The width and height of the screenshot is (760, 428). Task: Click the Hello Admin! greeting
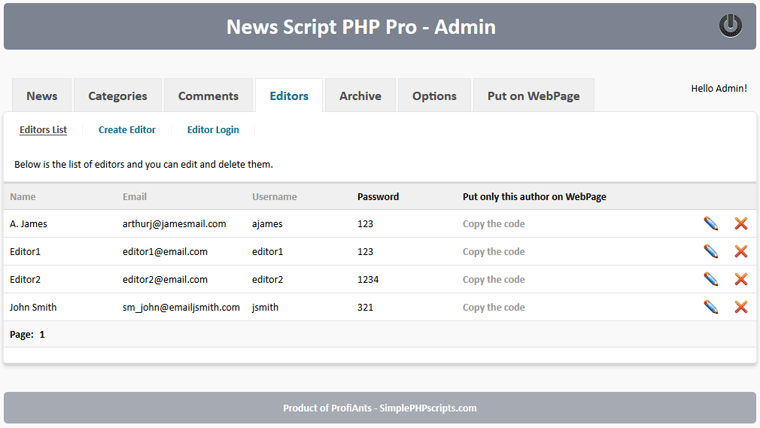tap(719, 88)
